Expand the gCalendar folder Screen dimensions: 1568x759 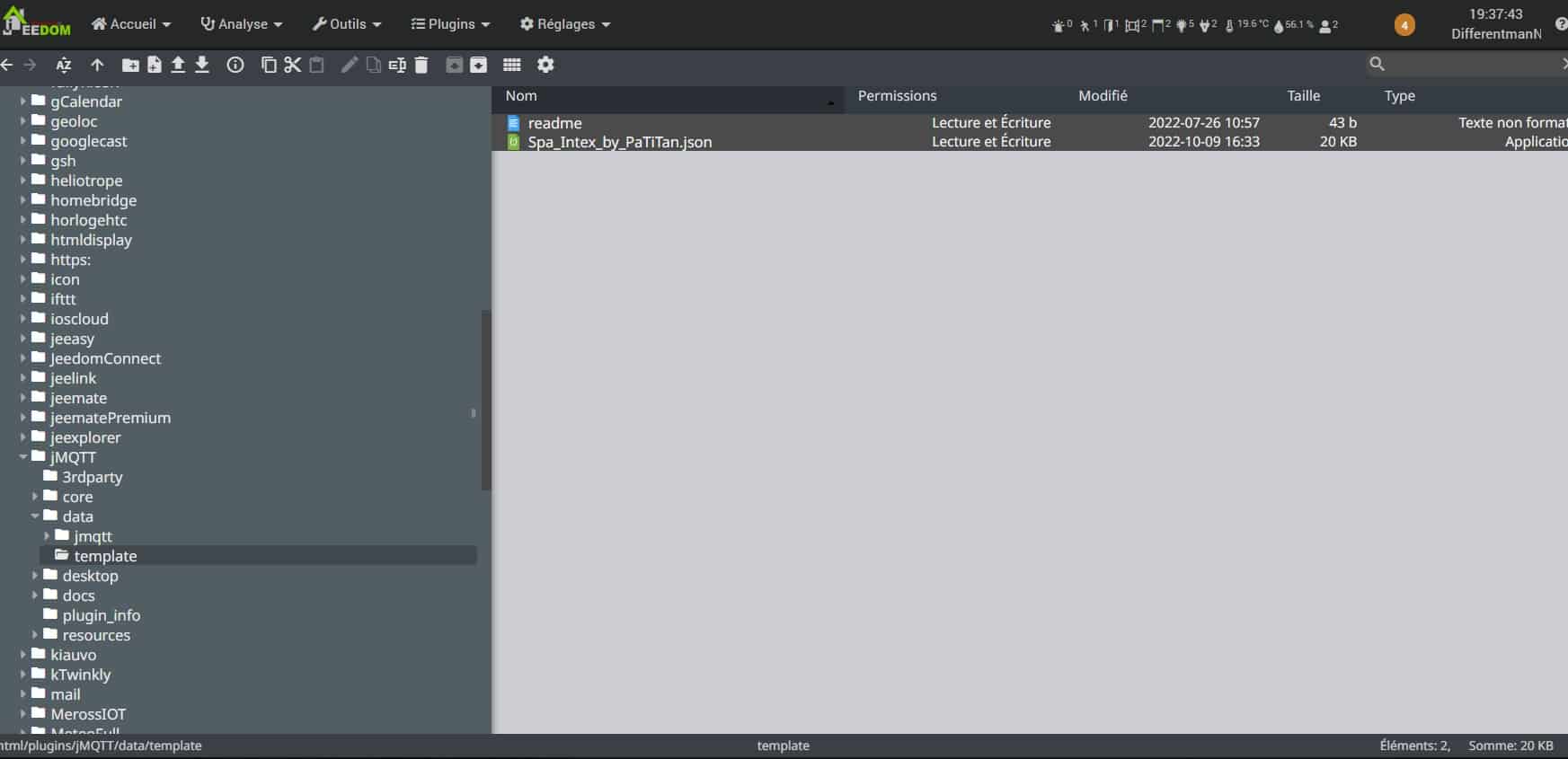(x=23, y=101)
